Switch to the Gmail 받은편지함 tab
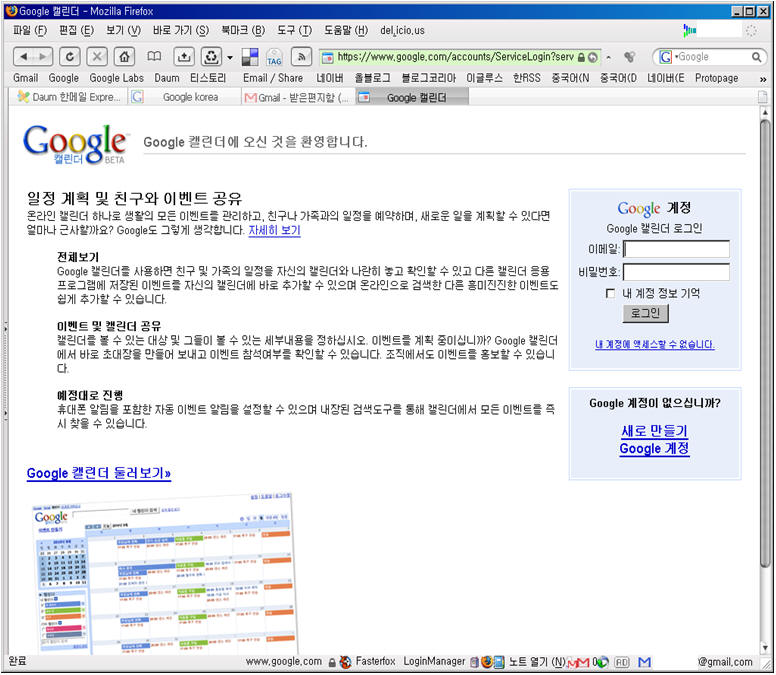Viewport: 776px width, 675px height. click(297, 97)
